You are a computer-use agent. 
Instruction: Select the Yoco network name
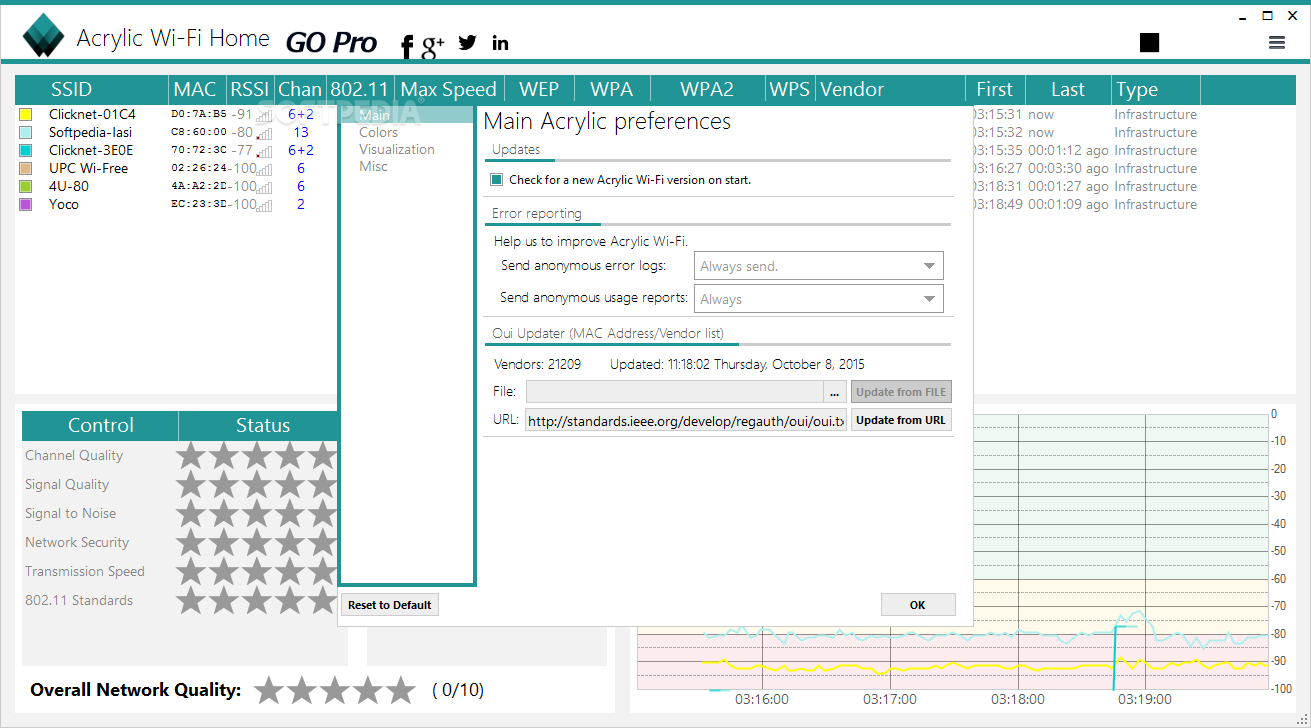coord(64,205)
